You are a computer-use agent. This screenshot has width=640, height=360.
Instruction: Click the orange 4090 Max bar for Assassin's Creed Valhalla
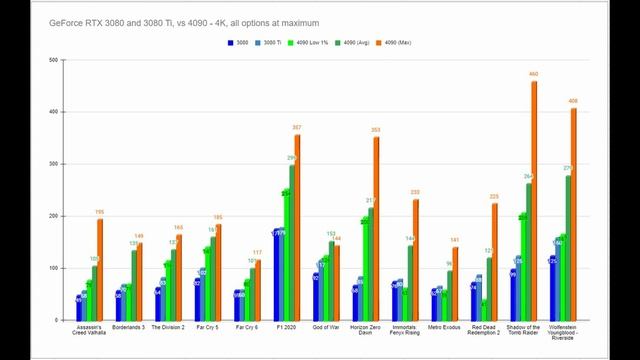(100, 270)
